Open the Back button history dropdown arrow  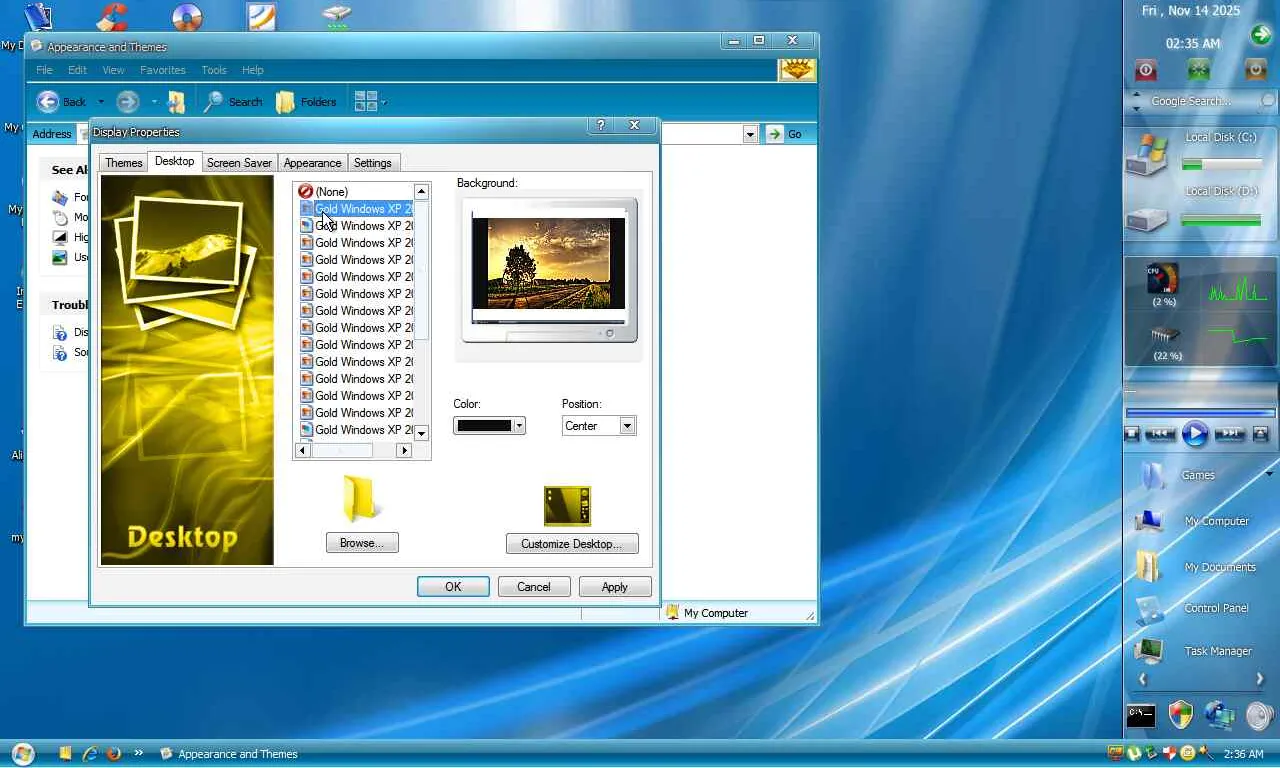[100, 102]
